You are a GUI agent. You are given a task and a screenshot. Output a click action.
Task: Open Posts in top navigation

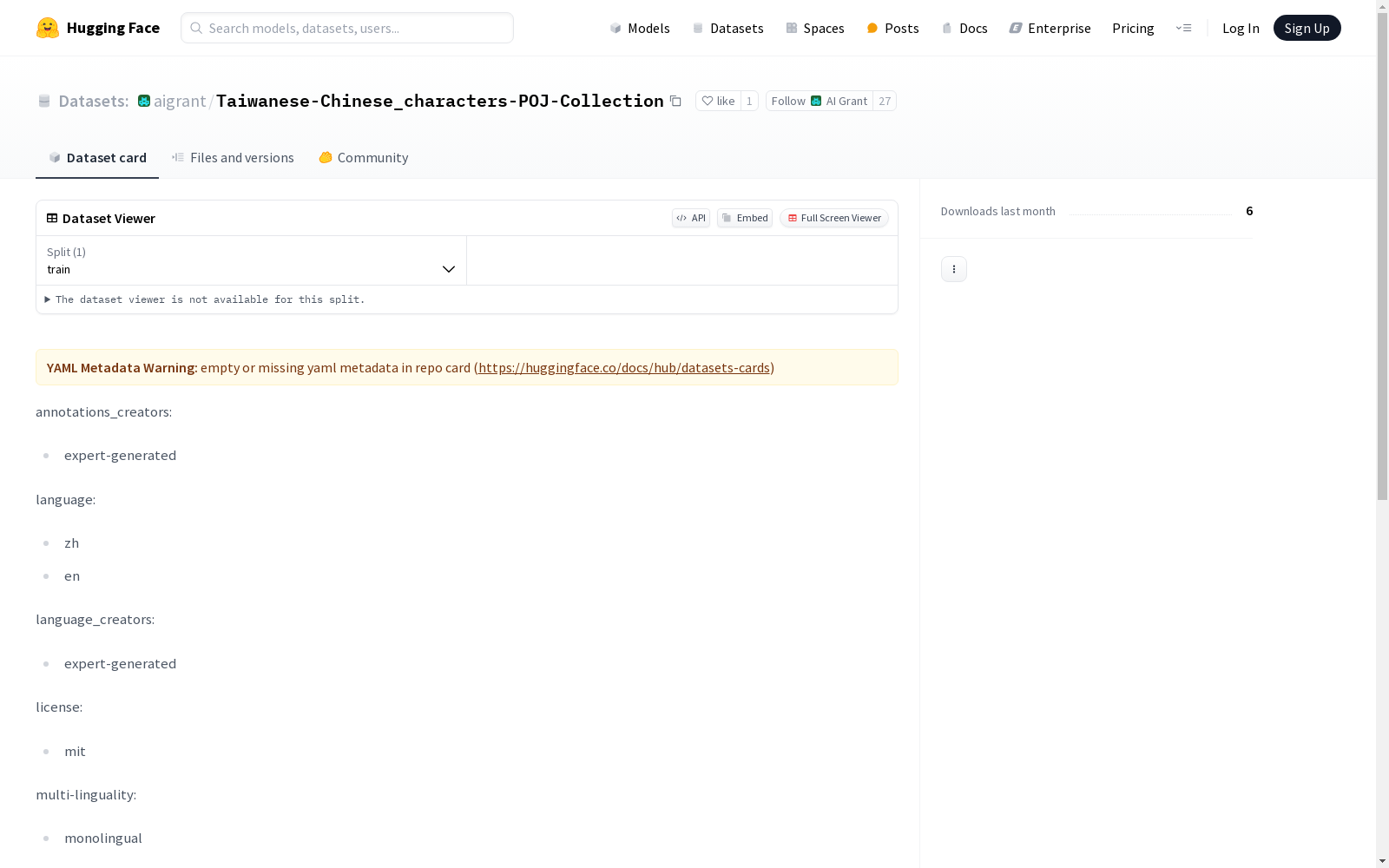(892, 28)
